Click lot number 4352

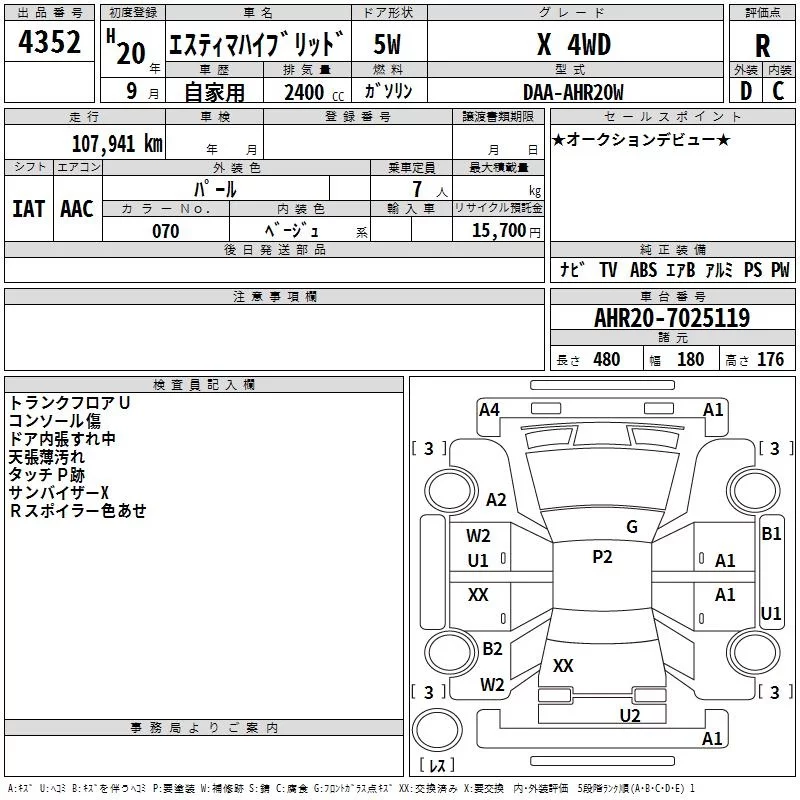[x=49, y=42]
